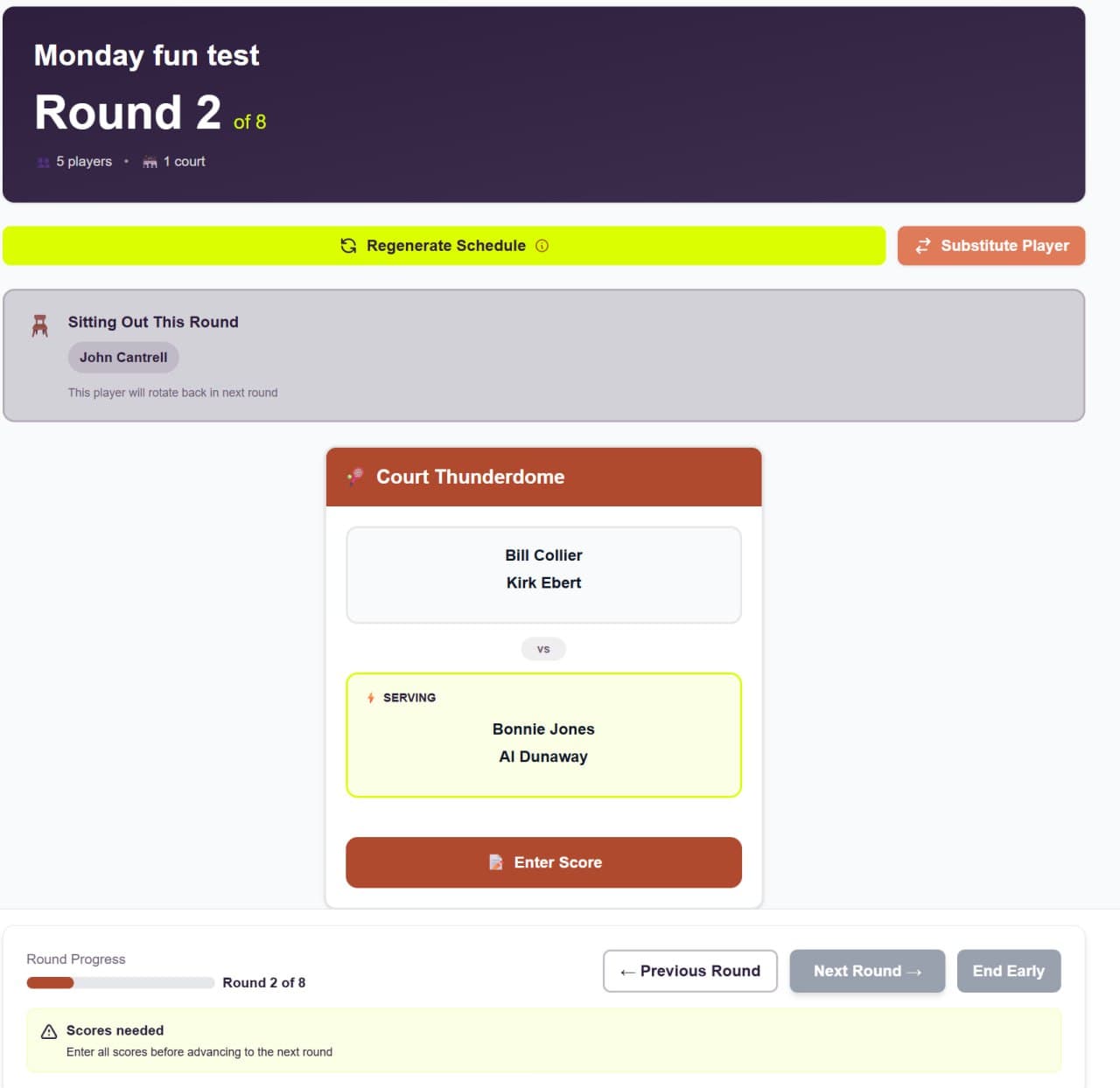Viewport: 1120px width, 1088px height.
Task: Advance using the Next Round button
Action: (x=866, y=971)
